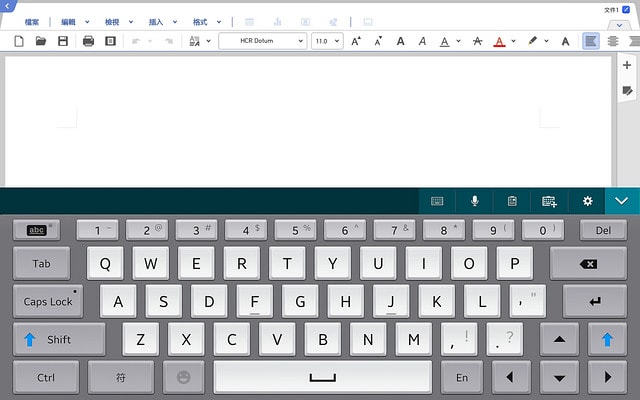Viewport: 640px width, 400px height.
Task: Toggle the Caps Lock key
Action: click(48, 301)
